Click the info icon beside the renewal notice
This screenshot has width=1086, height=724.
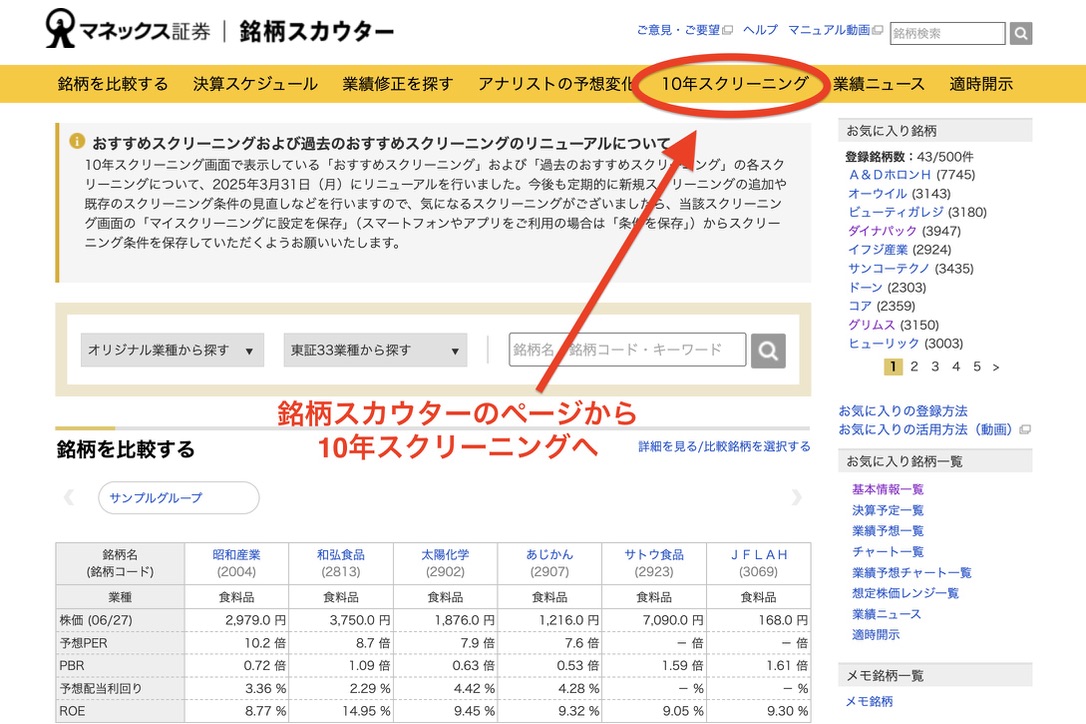click(77, 141)
